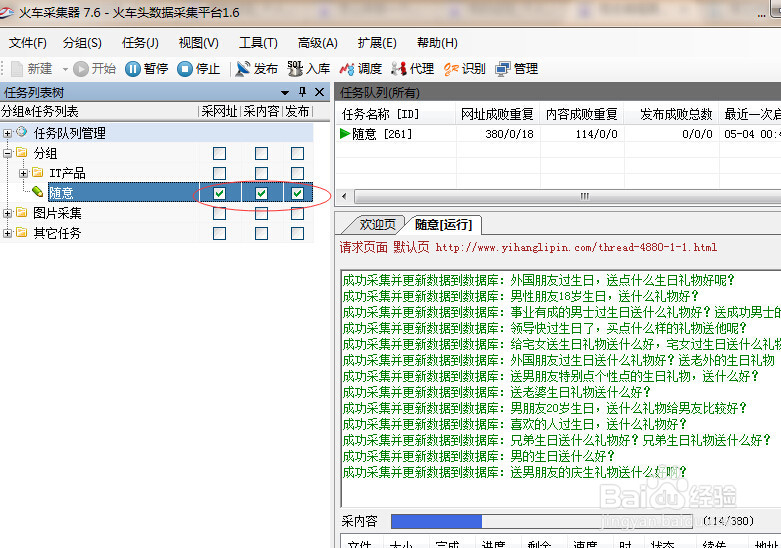
Task: Click the 分组 folder icon
Action: pyautogui.click(x=21, y=152)
